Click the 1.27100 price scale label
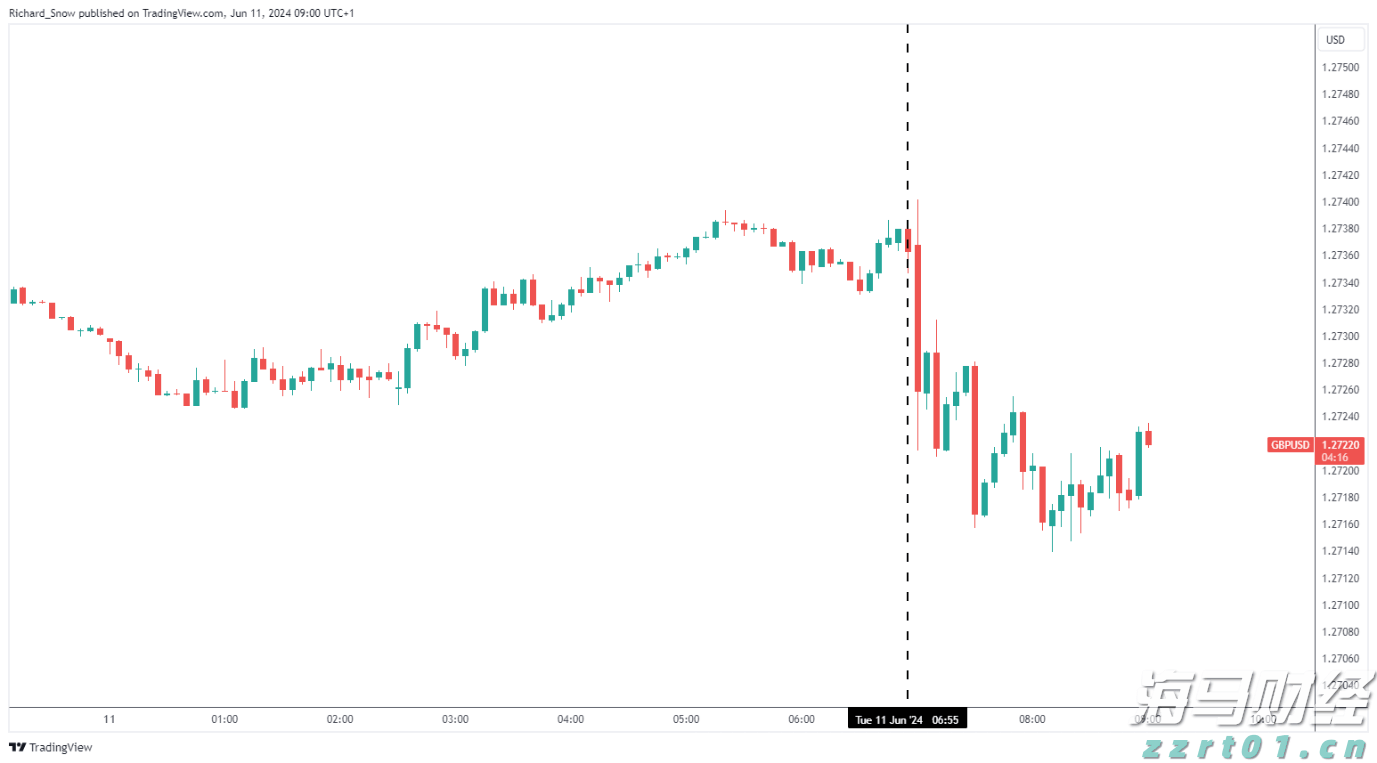Screen dimensions: 1377x763 tap(1340, 605)
